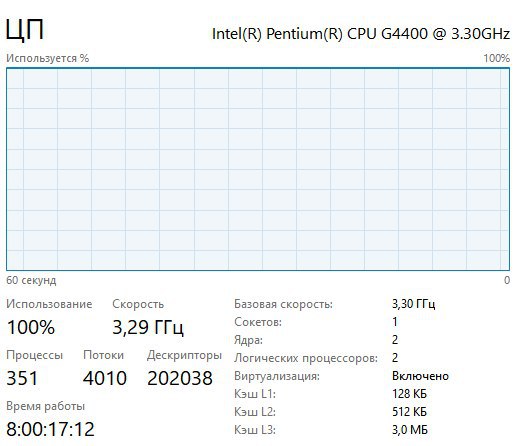The height and width of the screenshot is (446, 524).
Task: Select the 4010 threads value
Action: pos(105,378)
